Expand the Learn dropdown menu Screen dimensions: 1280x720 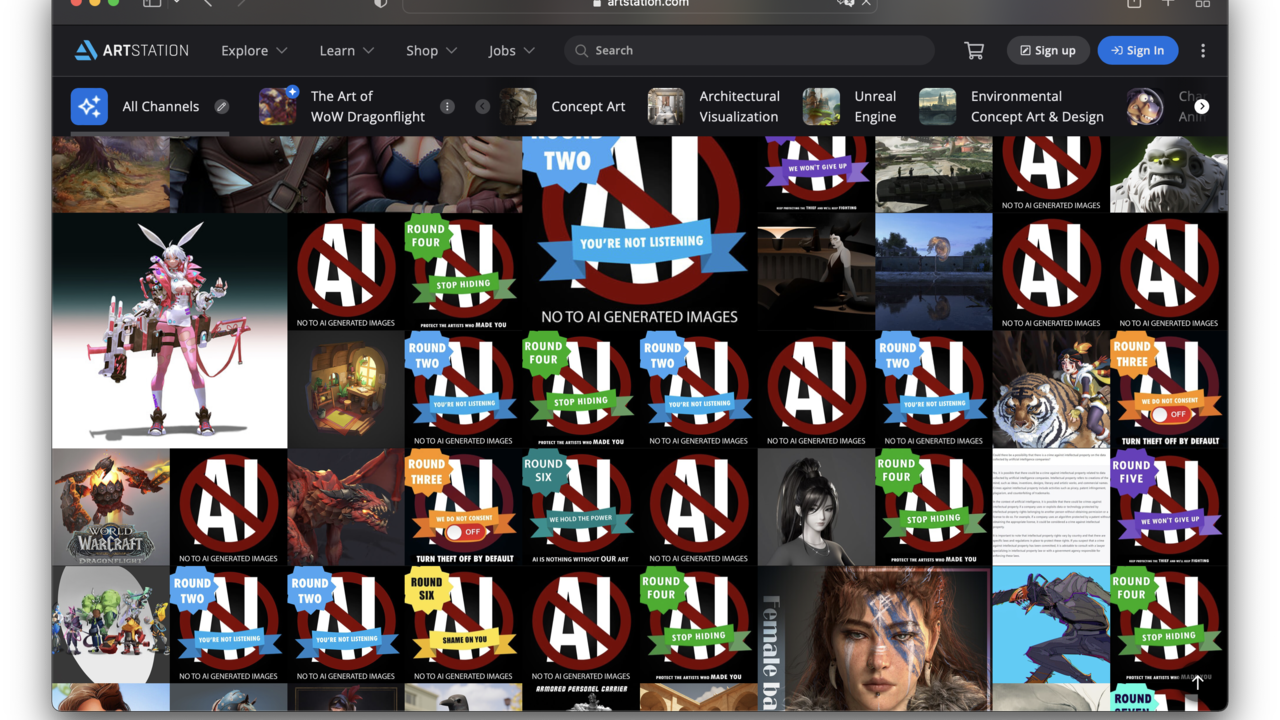tap(346, 51)
